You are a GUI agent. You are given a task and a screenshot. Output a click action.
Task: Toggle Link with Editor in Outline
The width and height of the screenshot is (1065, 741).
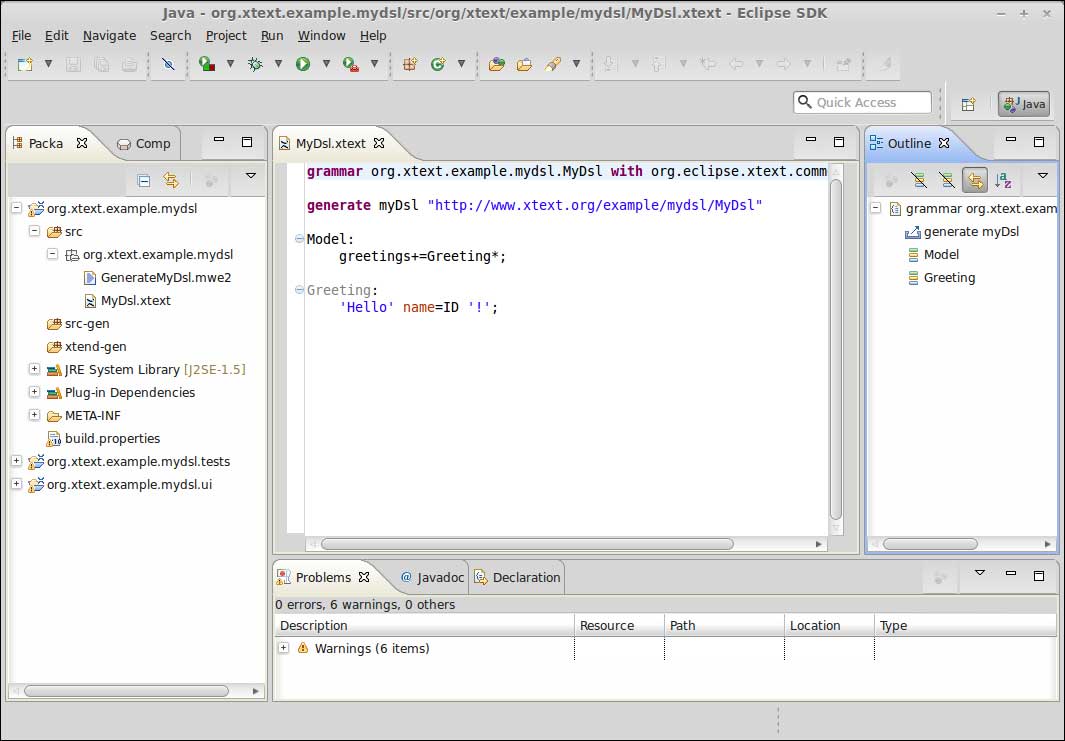974,180
